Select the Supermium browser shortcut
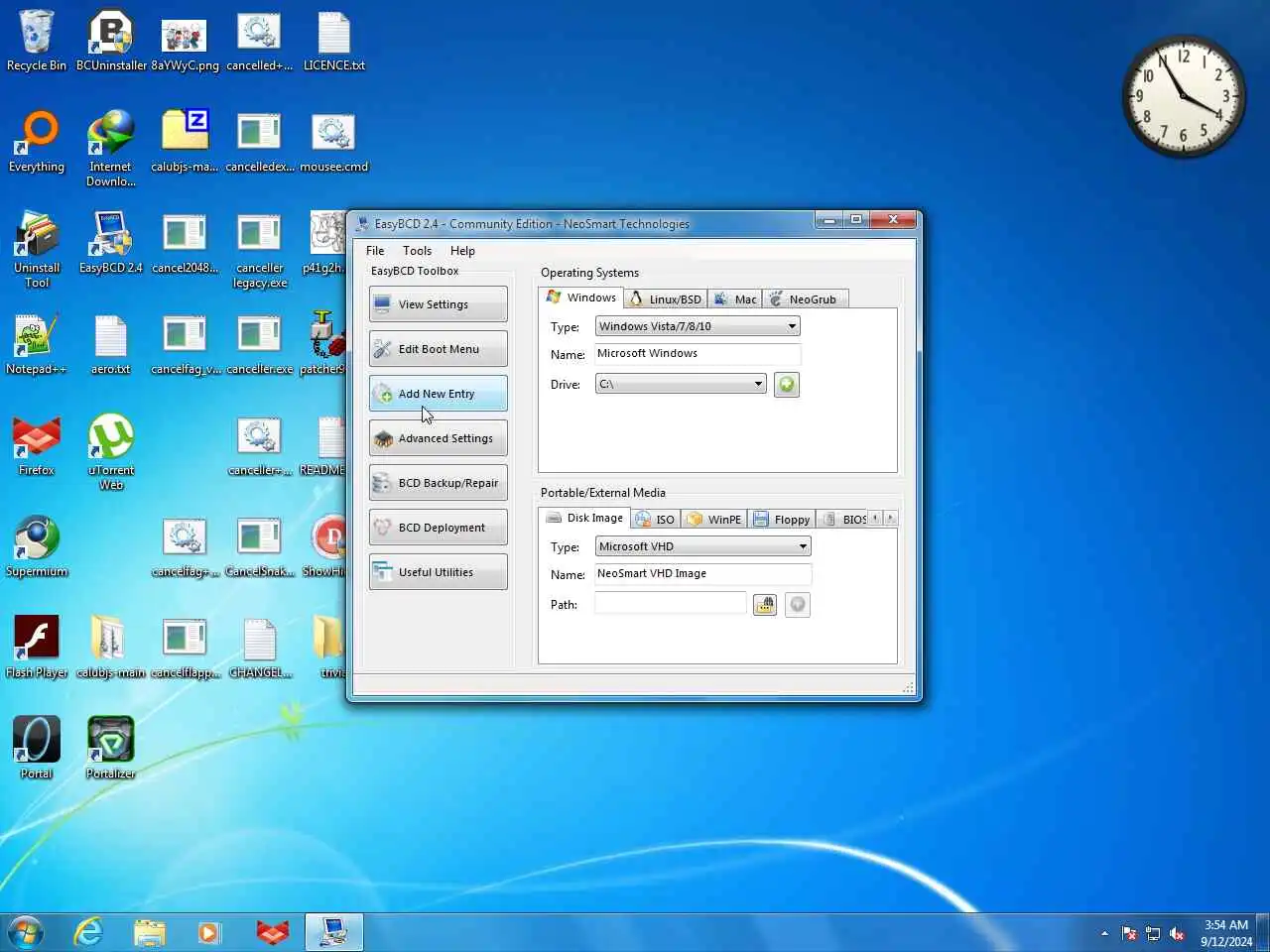The image size is (1270, 952). (37, 546)
